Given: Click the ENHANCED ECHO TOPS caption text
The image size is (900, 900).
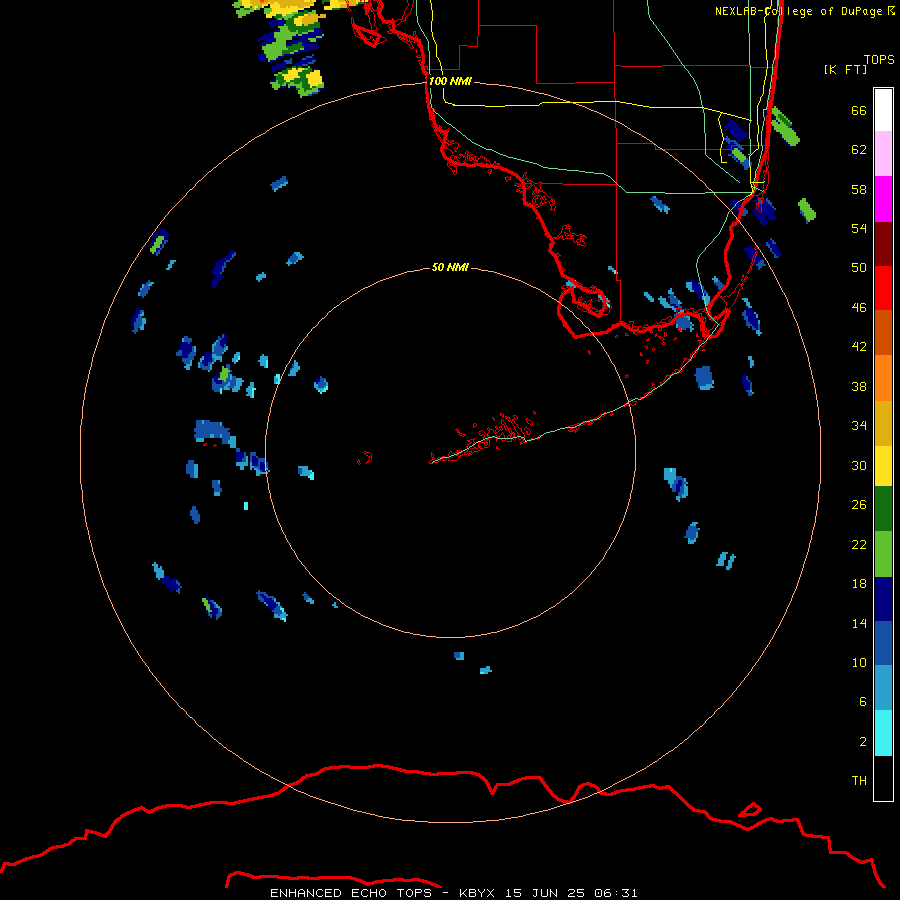Looking at the screenshot, I should (x=351, y=893).
